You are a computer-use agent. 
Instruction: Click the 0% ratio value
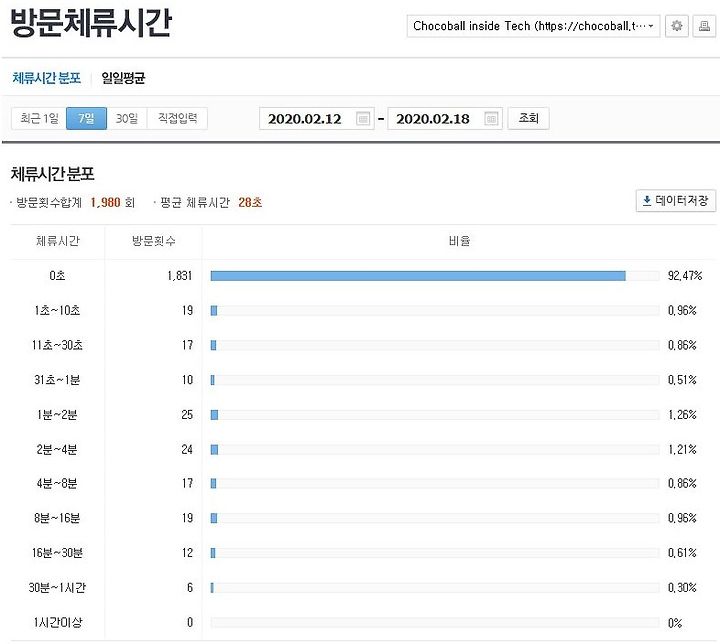point(675,623)
